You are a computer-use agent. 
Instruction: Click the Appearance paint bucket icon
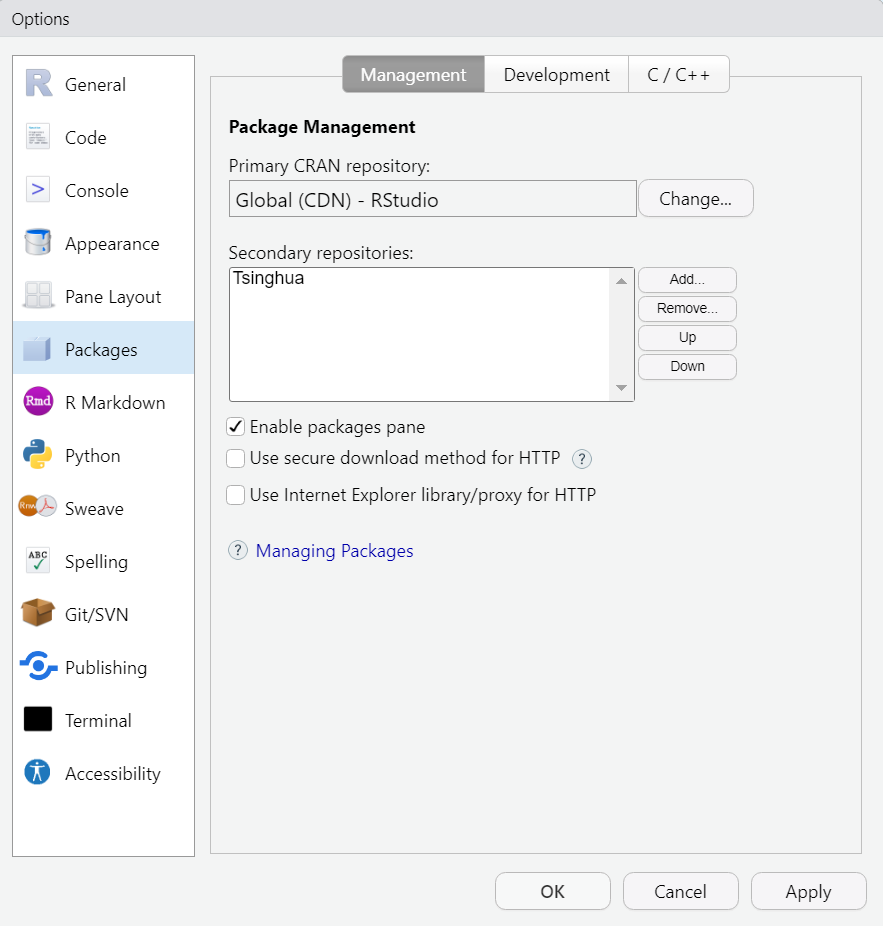point(38,242)
